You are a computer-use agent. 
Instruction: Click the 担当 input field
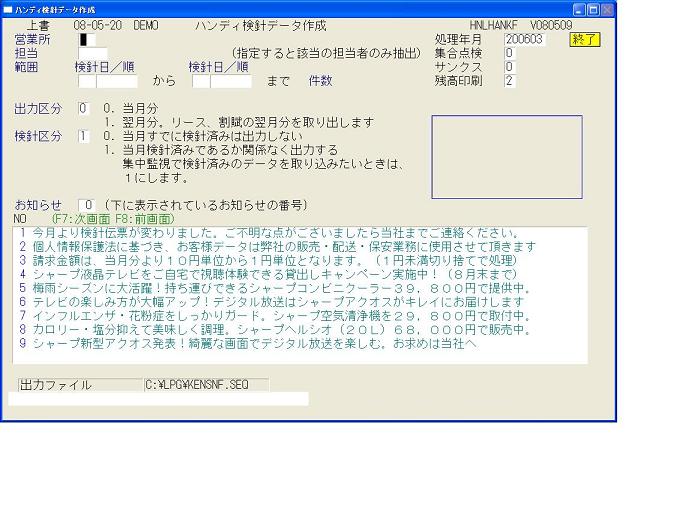coord(93,54)
